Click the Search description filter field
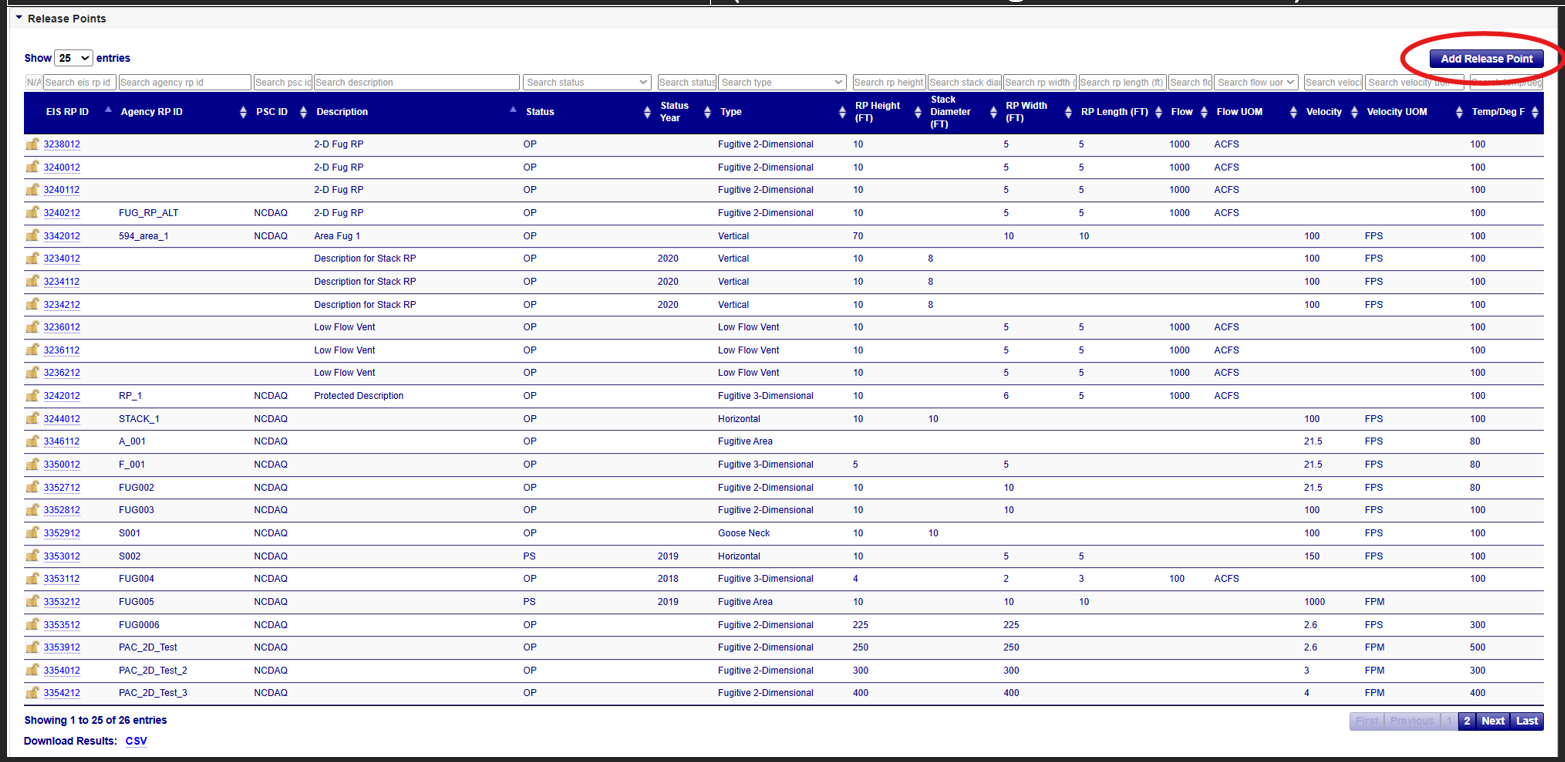The width and height of the screenshot is (1565, 762). point(417,82)
